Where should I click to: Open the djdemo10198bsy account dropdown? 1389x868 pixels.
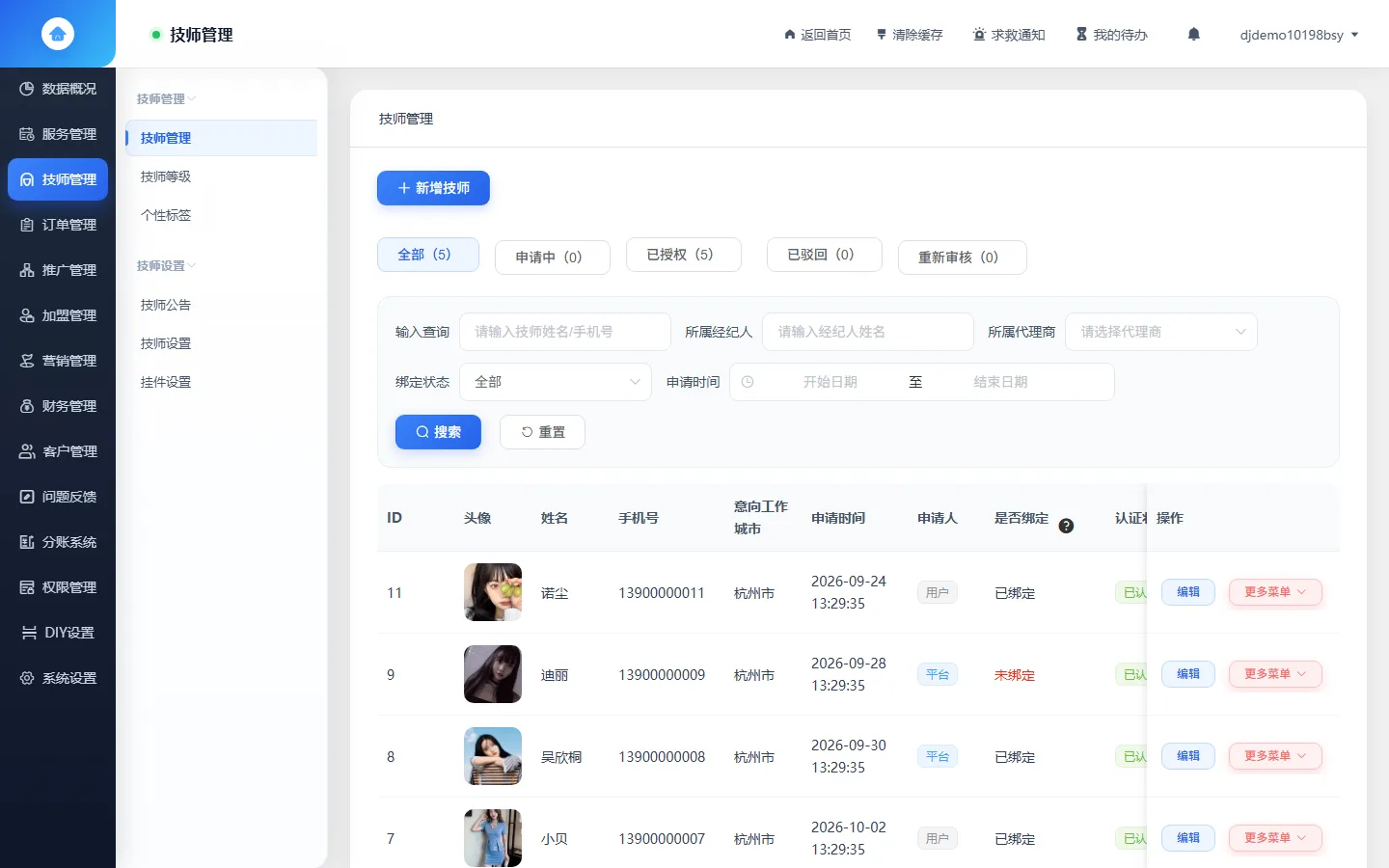click(1299, 35)
